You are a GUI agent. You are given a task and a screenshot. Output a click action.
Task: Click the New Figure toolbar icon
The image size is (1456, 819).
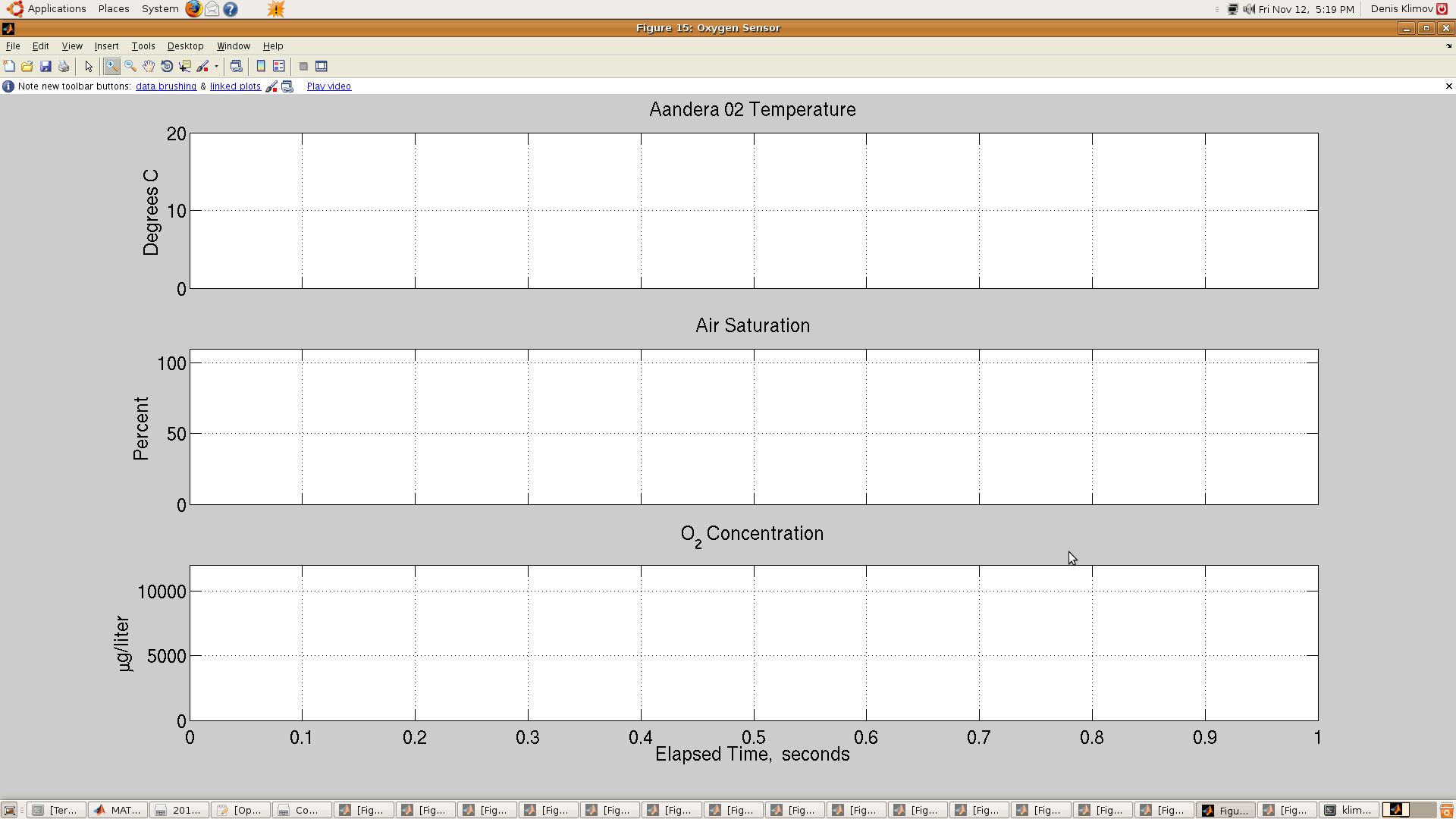click(9, 67)
